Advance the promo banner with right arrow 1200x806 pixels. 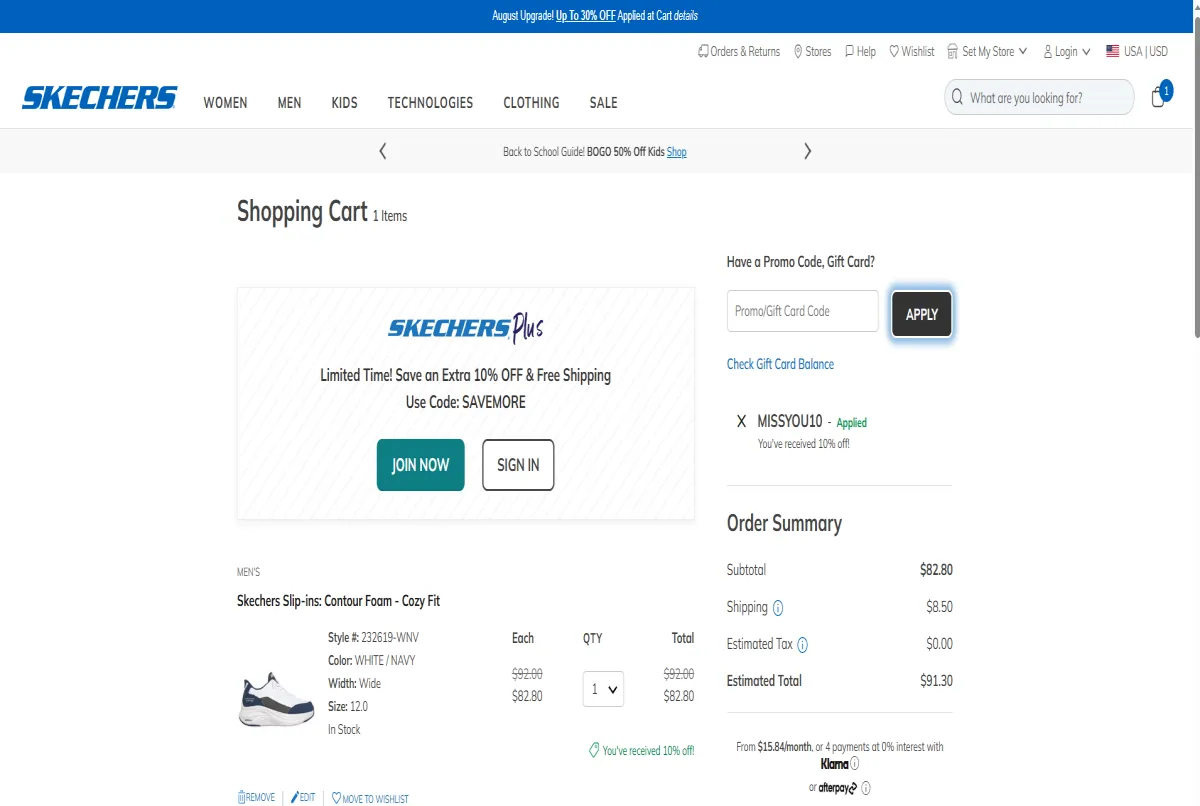tap(807, 150)
